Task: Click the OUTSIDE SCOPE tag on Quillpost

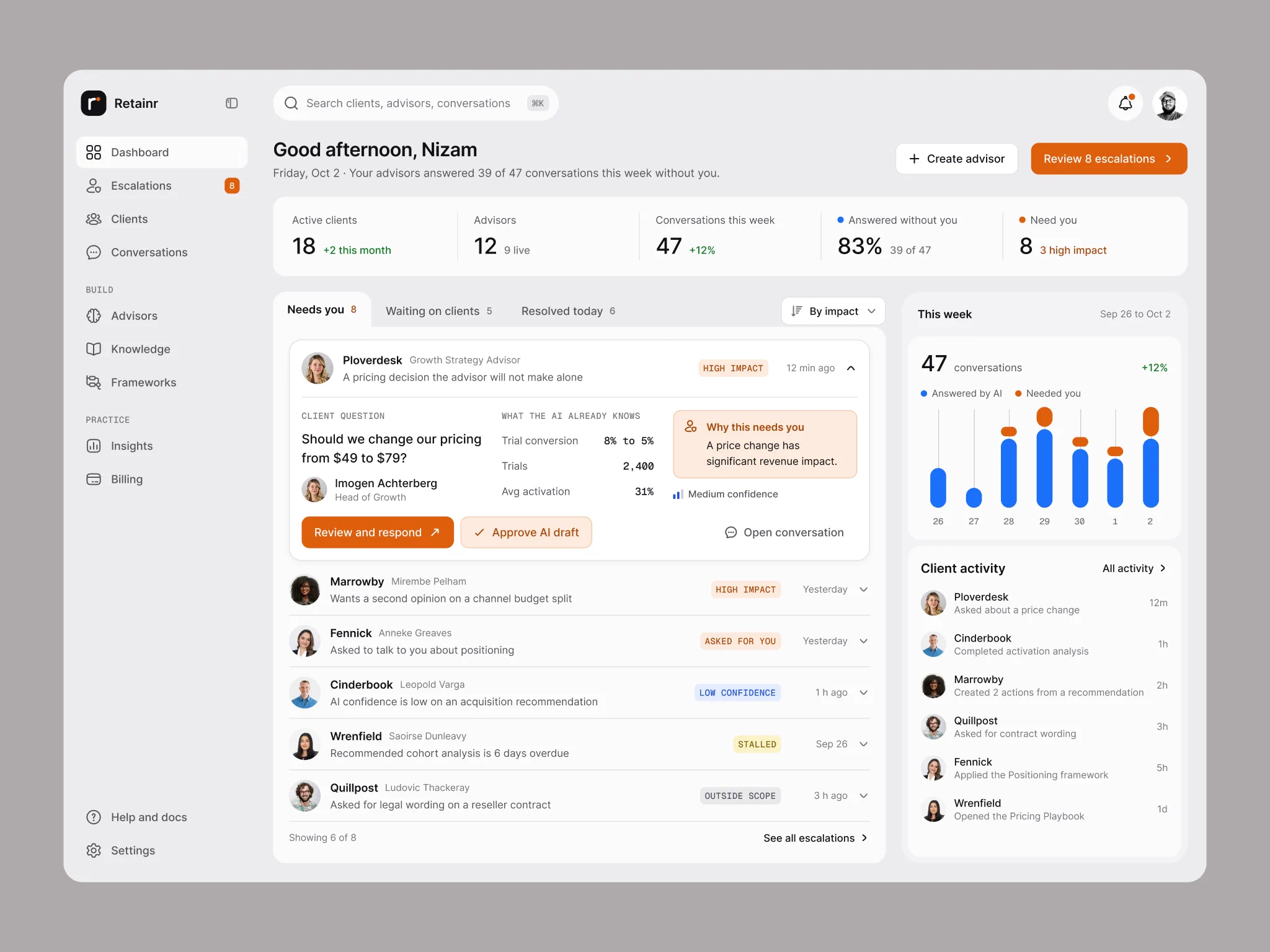Action: click(x=740, y=796)
